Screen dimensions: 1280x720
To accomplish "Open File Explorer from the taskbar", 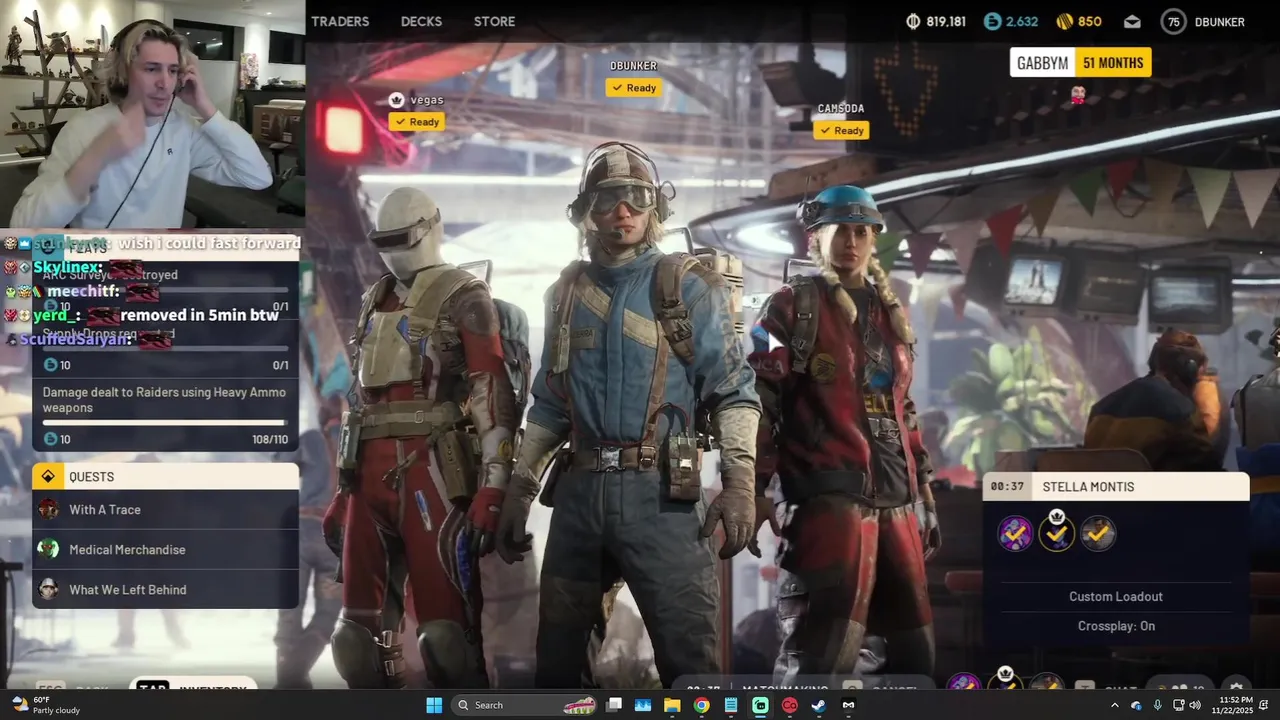I will coord(672,705).
